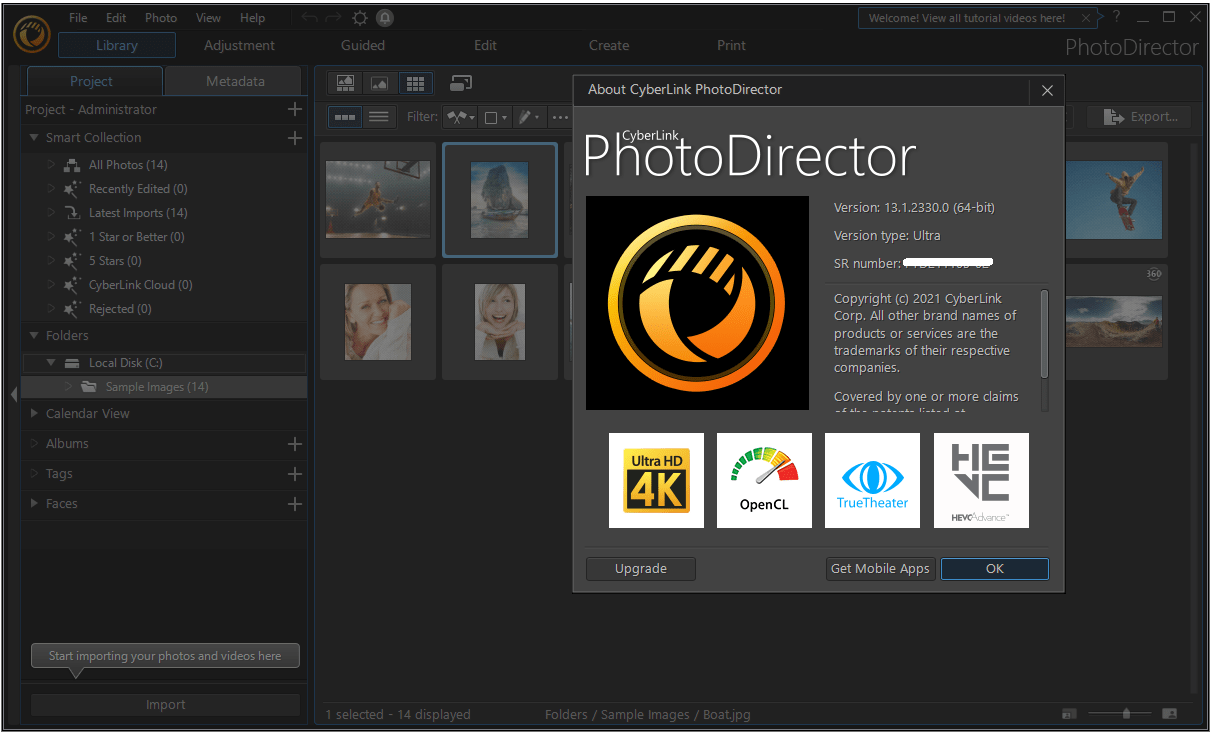This screenshot has width=1213, height=735.
Task: Click OK in the About dialog
Action: pyautogui.click(x=995, y=569)
